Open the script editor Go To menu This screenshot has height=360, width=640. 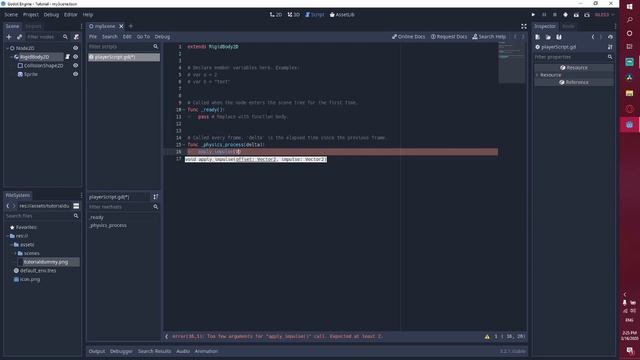click(x=143, y=37)
